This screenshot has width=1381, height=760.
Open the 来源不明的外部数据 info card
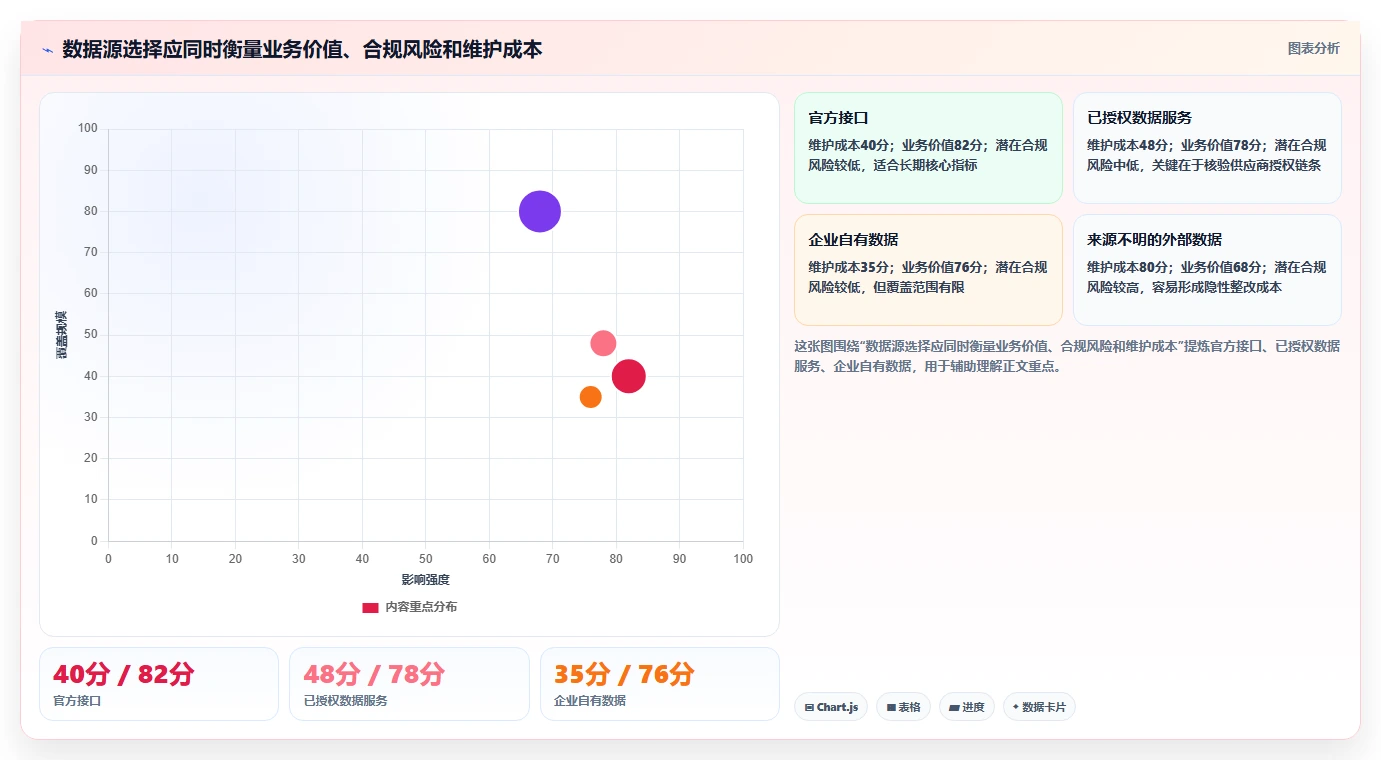[x=1207, y=270]
